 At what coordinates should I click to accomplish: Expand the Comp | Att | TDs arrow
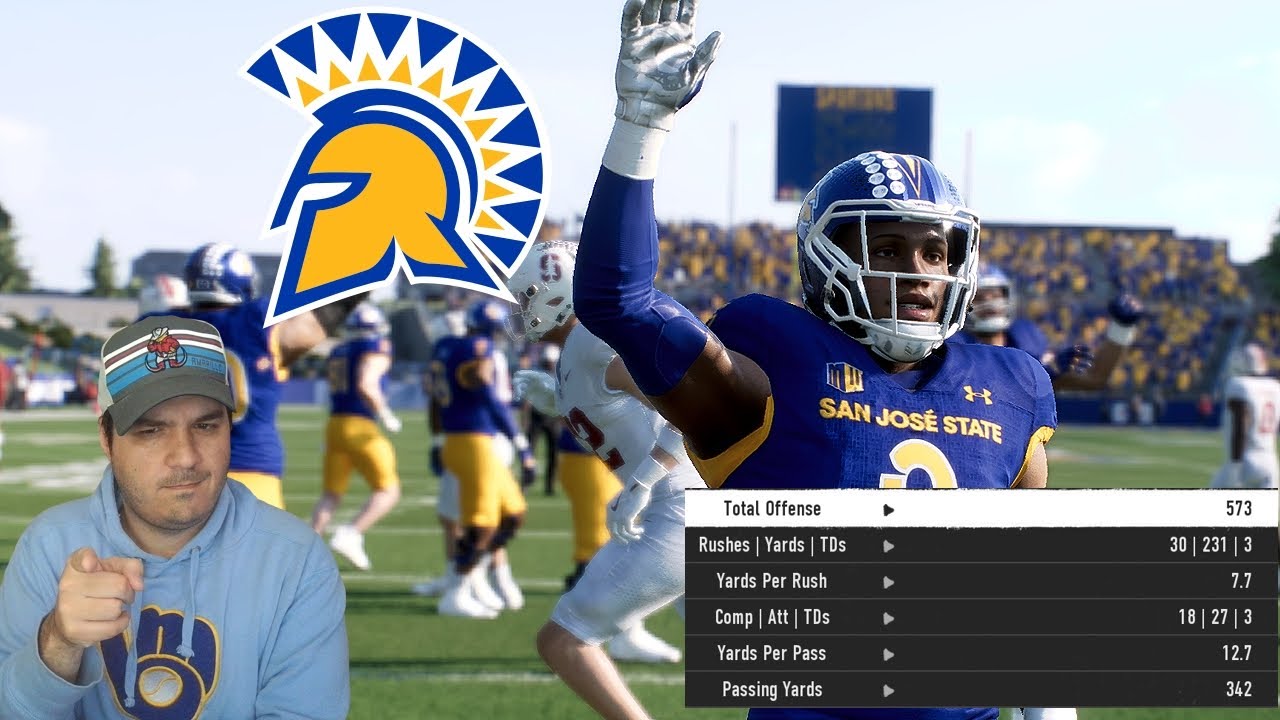pos(888,618)
